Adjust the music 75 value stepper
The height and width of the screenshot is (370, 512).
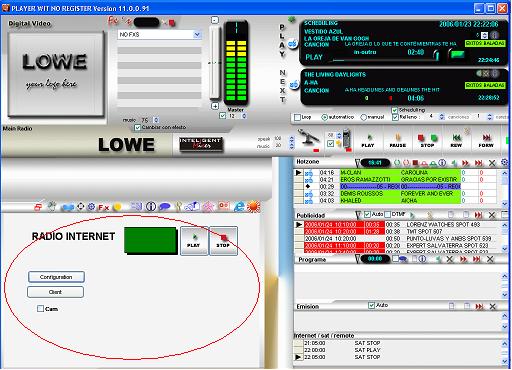(156, 120)
